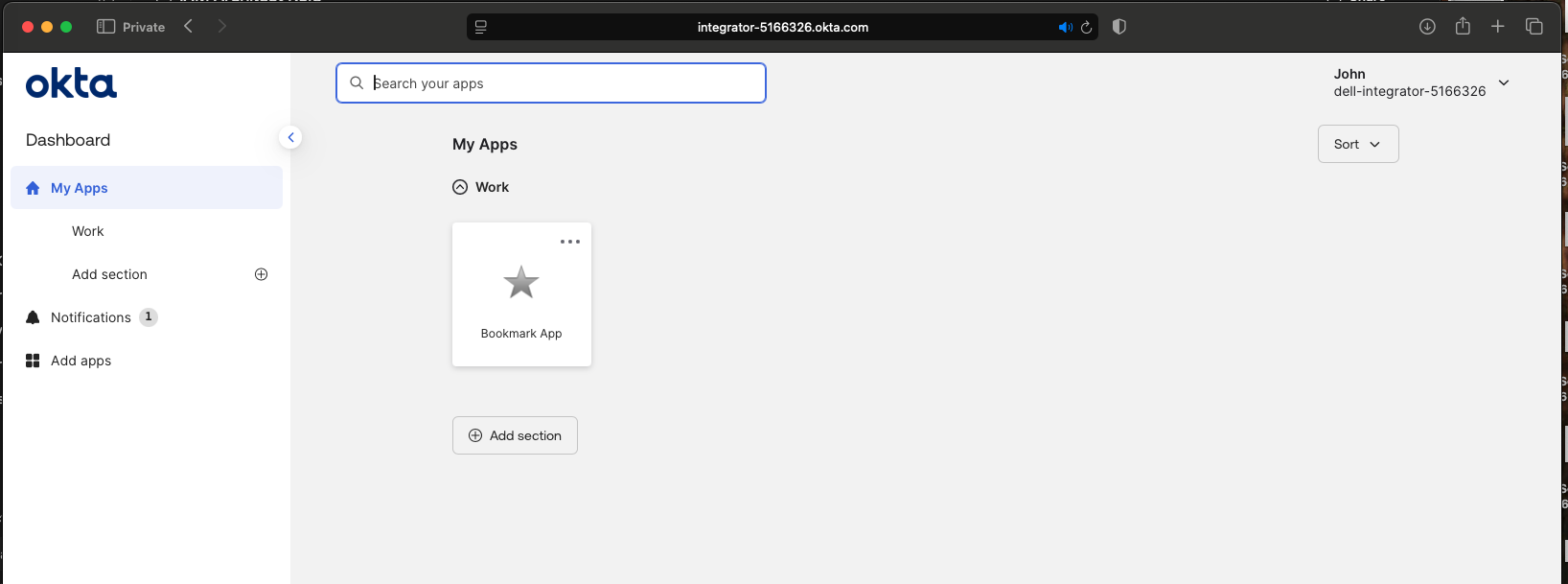Mute the tab via speaker icon
1568x584 pixels.
point(1065,27)
